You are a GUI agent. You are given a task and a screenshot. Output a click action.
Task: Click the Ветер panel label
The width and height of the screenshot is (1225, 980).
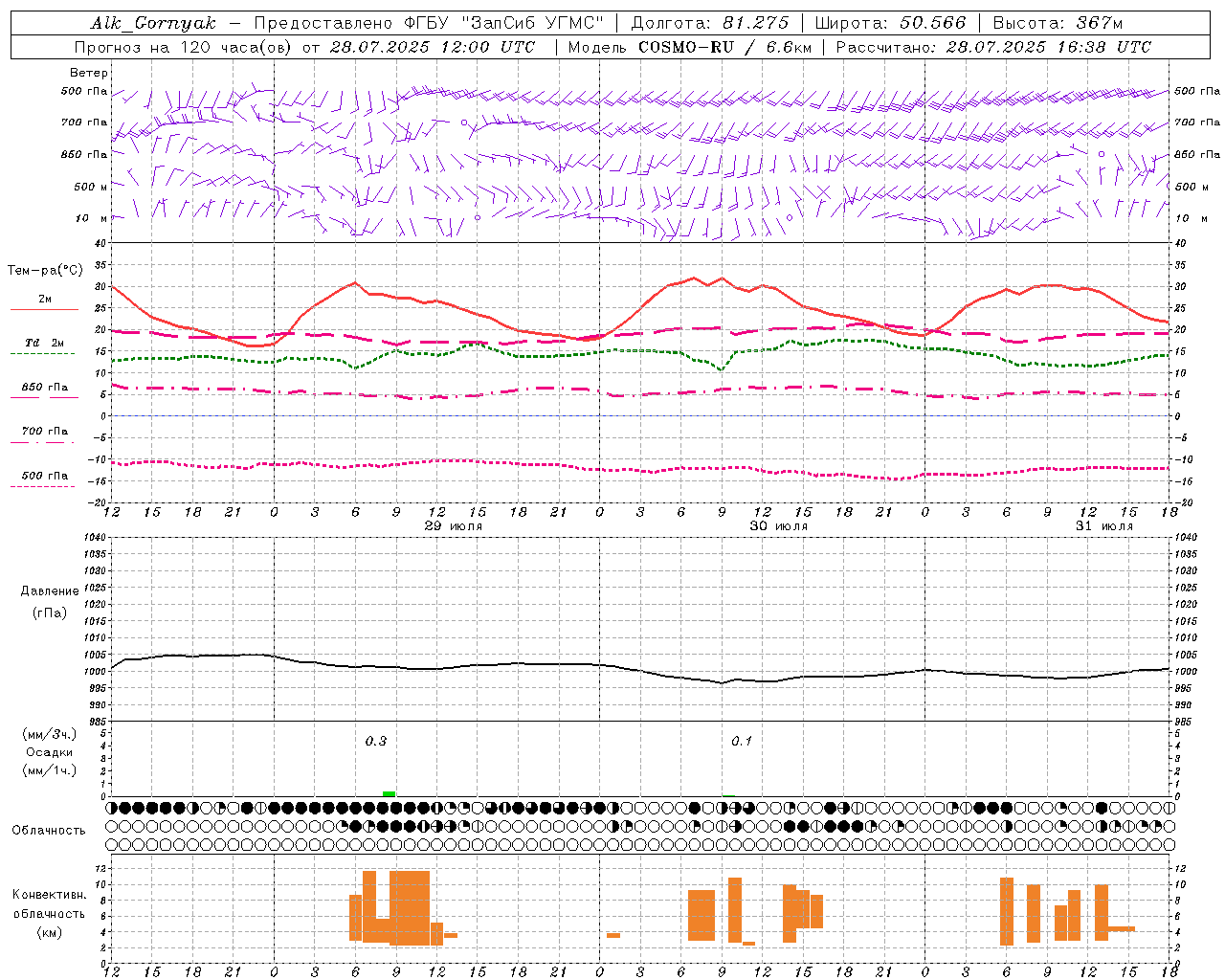[89, 73]
